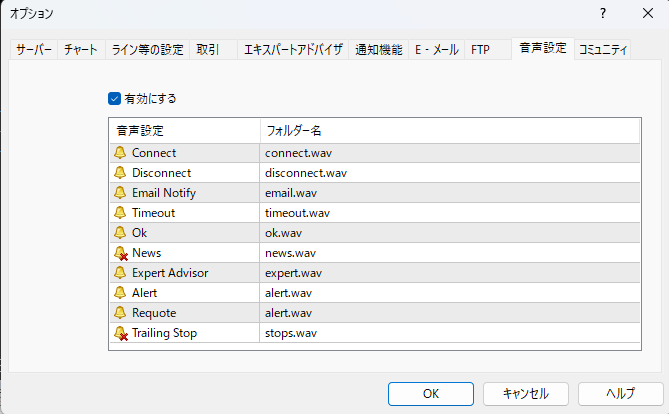
Task: Click the bell icon beside Disconnect
Action: tap(120, 173)
